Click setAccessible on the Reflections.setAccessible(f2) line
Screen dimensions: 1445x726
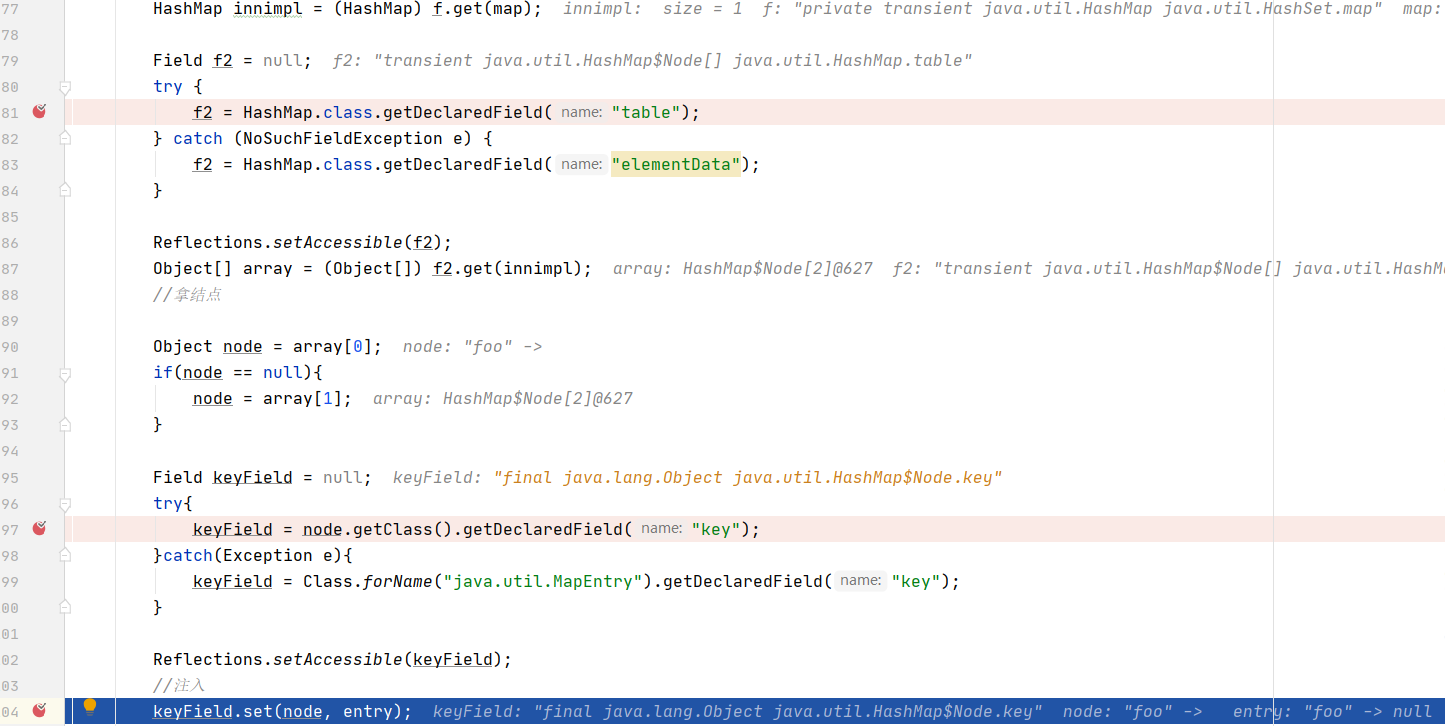click(337, 242)
